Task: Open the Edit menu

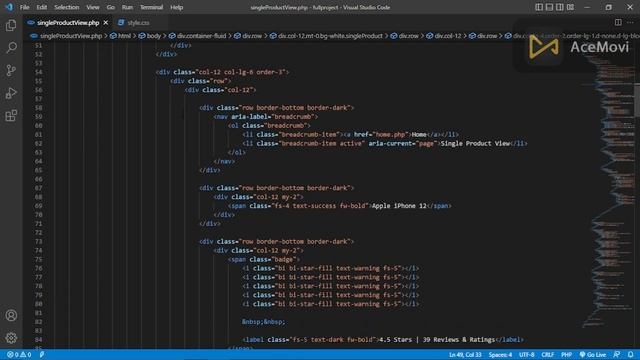Action: coord(42,7)
